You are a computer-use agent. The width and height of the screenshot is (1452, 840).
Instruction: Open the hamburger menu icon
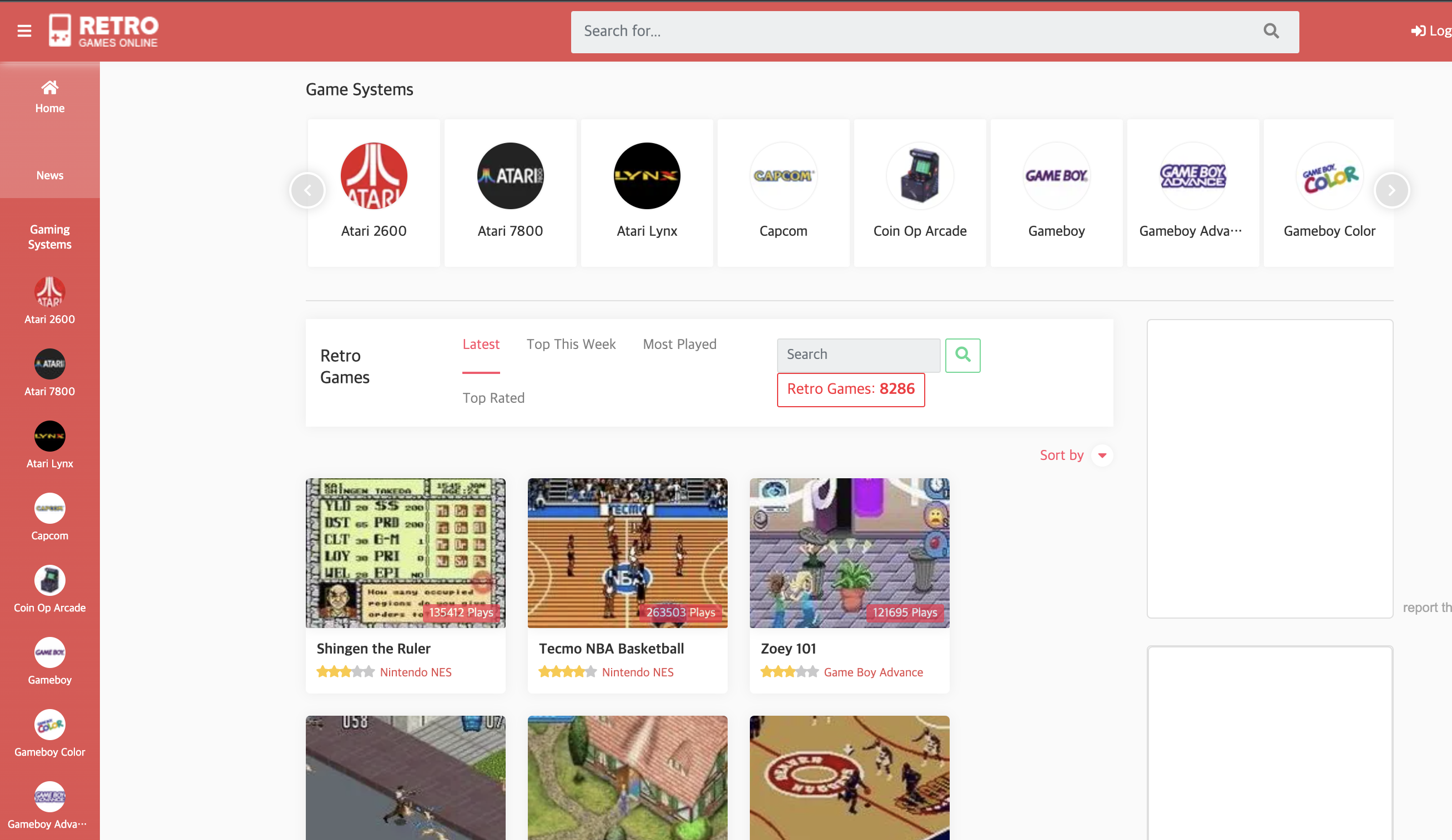point(24,31)
